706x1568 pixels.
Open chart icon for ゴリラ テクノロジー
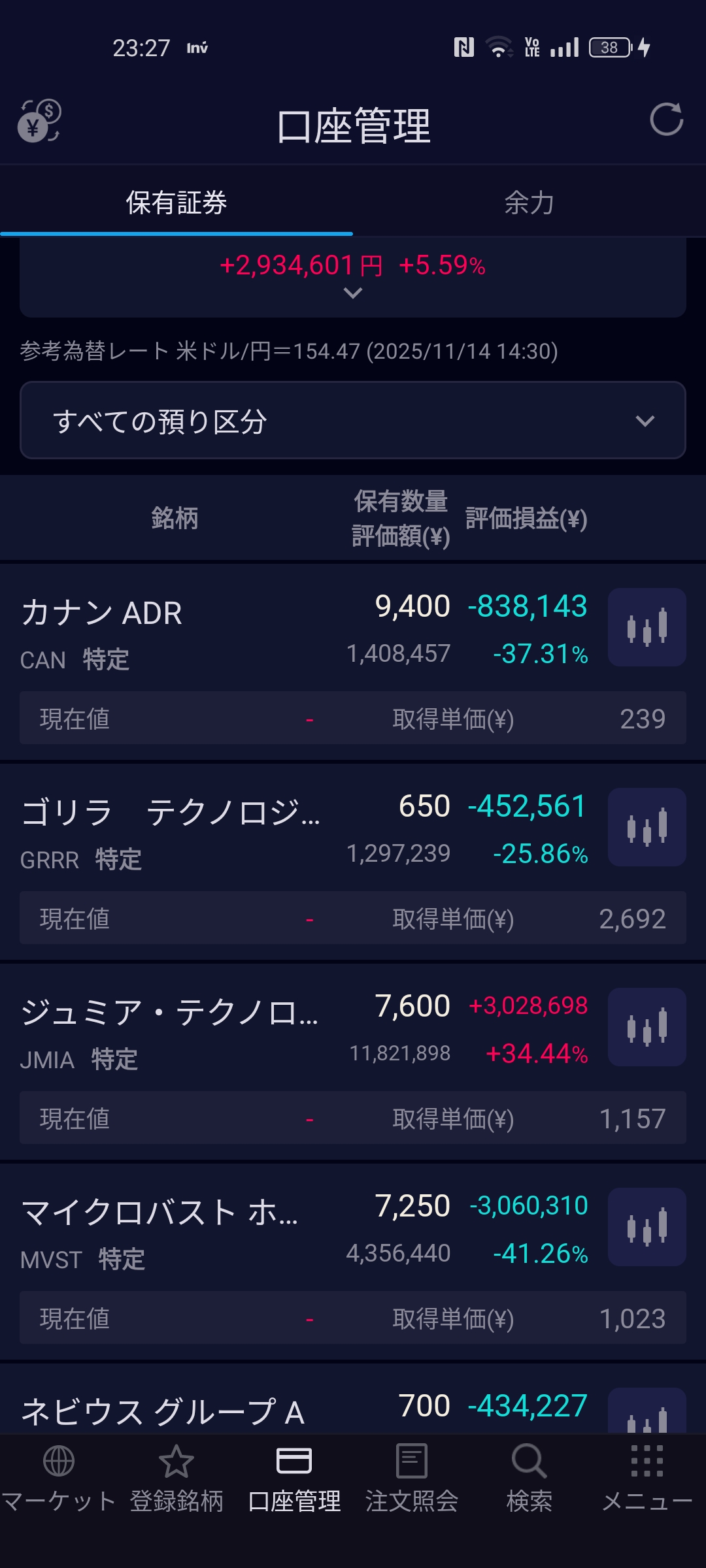647,827
